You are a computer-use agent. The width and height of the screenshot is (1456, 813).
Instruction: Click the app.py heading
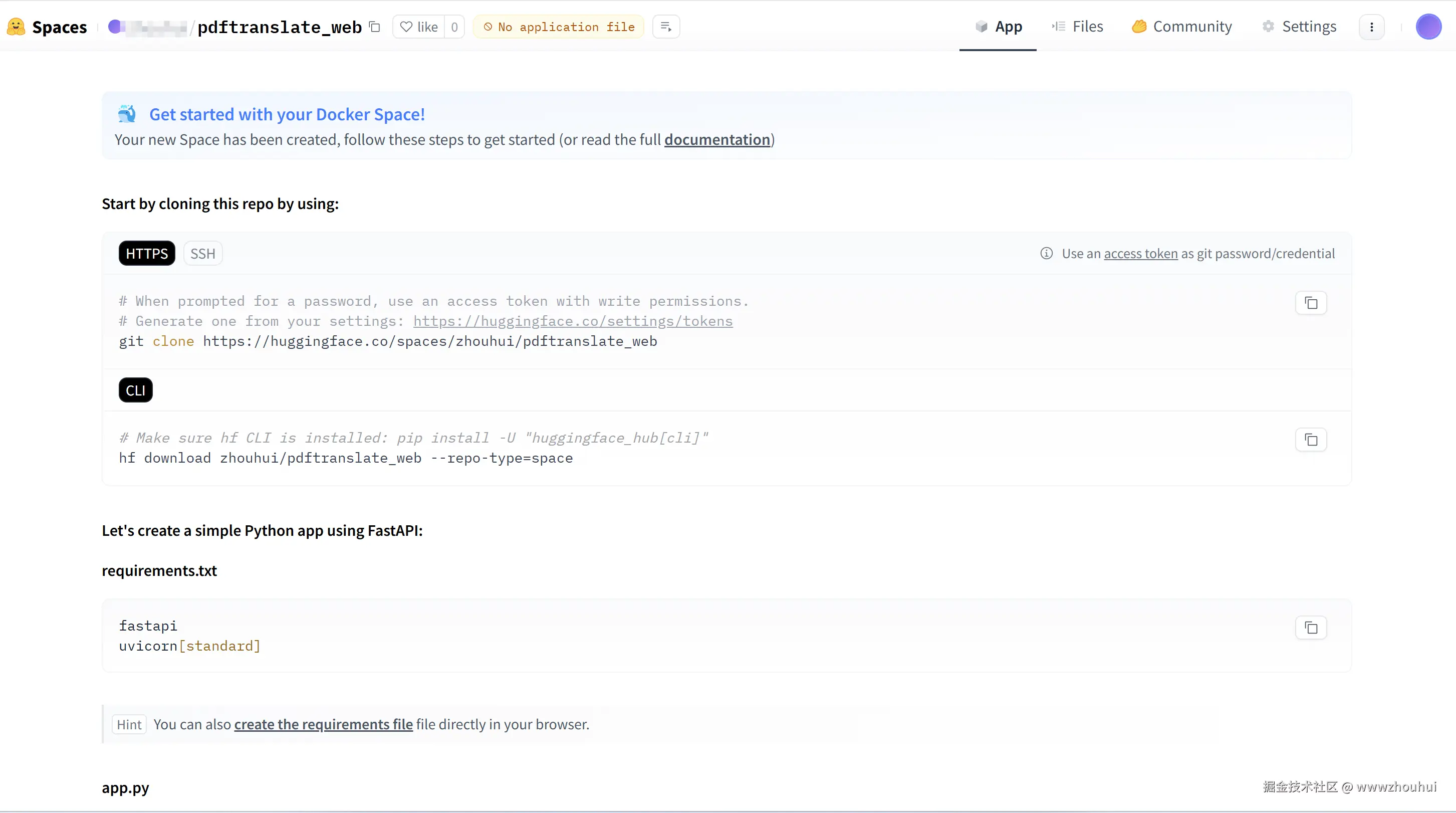pyautogui.click(x=125, y=787)
